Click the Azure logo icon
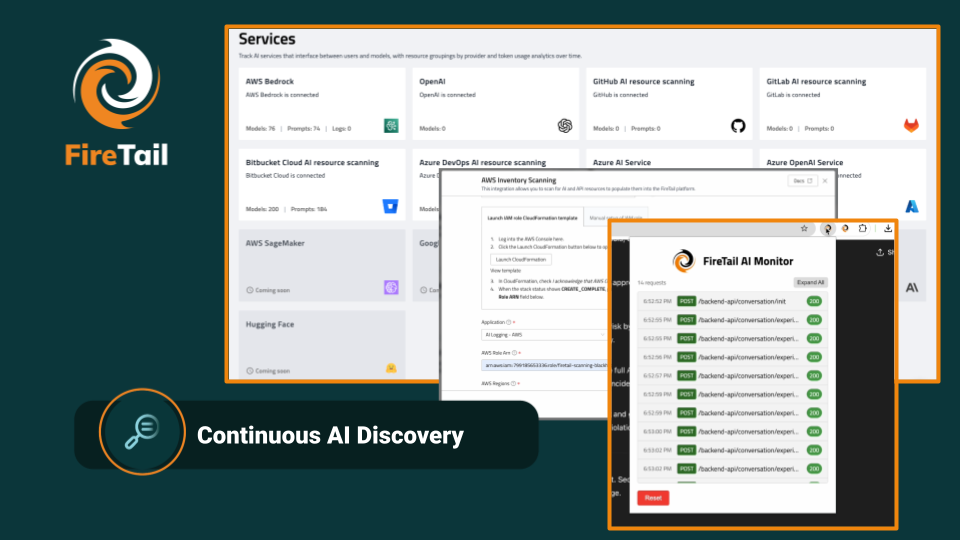The height and width of the screenshot is (540, 960). pyautogui.click(x=912, y=206)
